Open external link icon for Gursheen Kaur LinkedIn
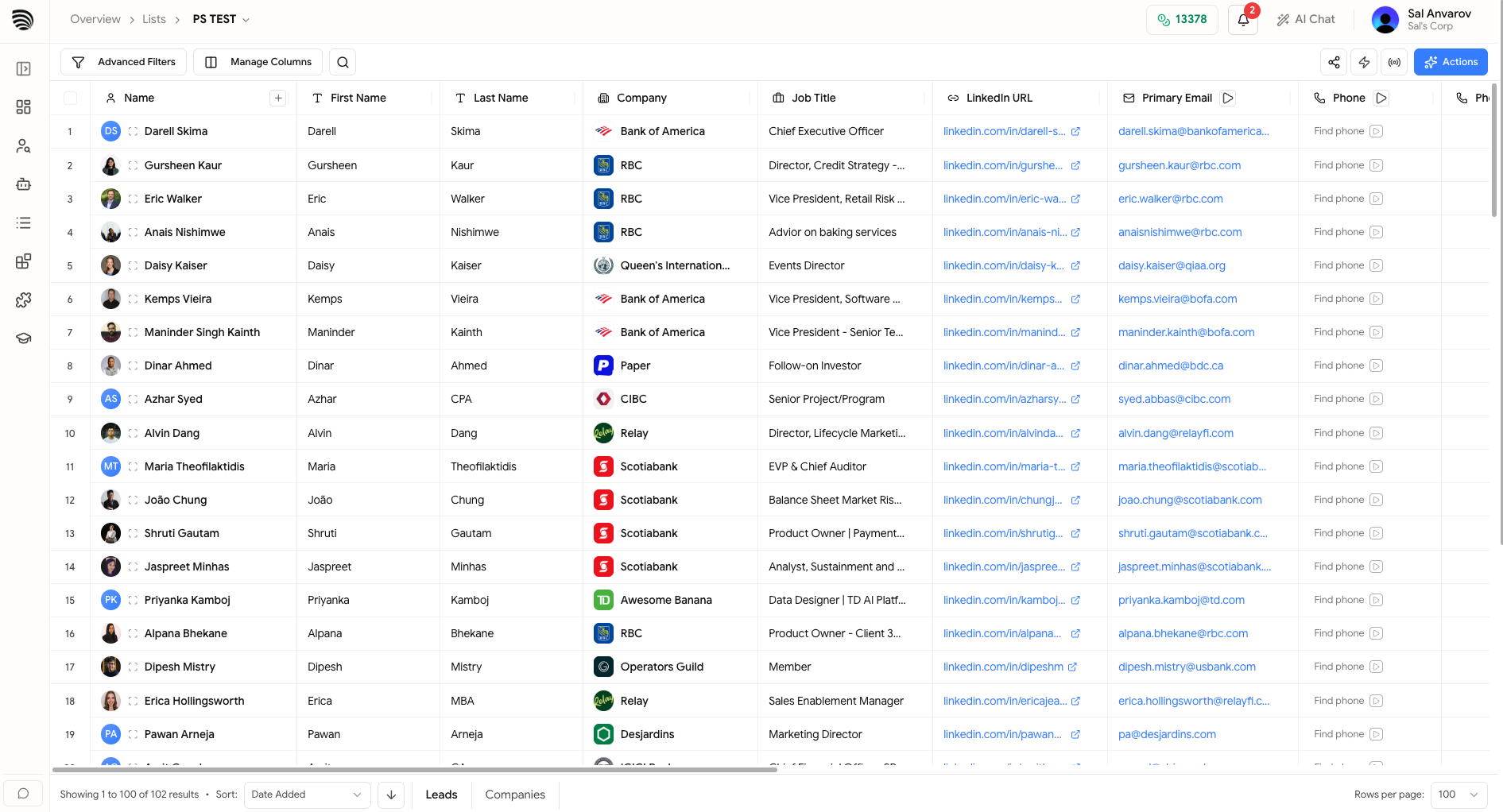 tap(1075, 165)
